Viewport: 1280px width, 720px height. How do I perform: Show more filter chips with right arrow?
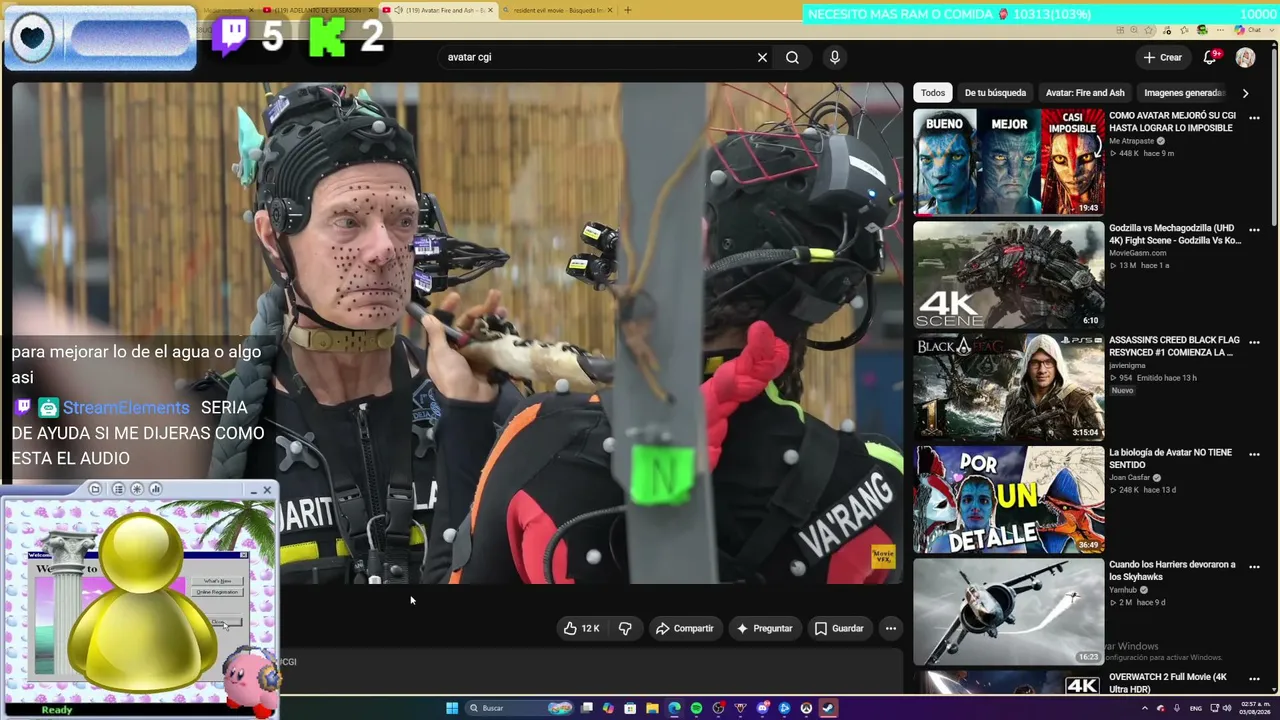click(x=1245, y=93)
